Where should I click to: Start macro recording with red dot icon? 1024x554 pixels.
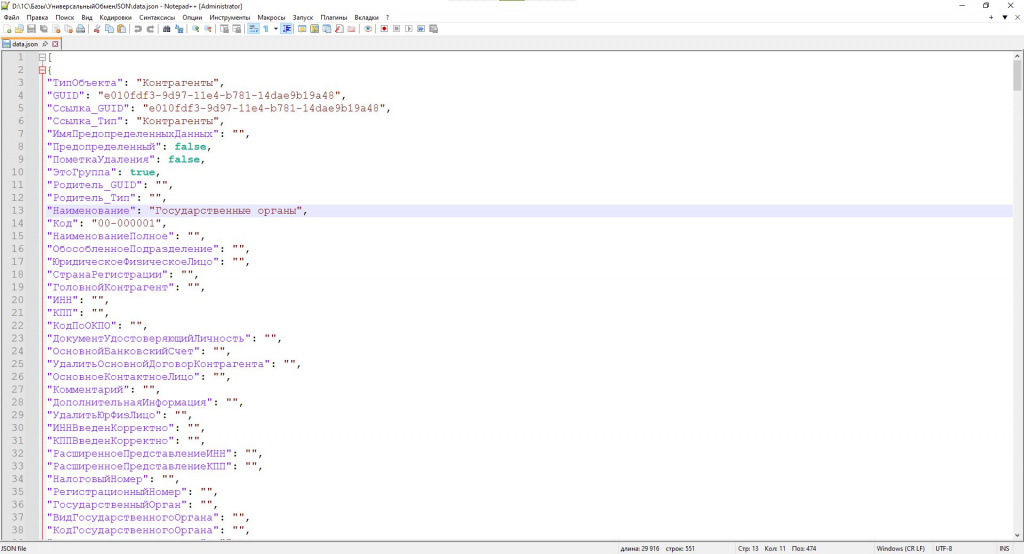384,29
